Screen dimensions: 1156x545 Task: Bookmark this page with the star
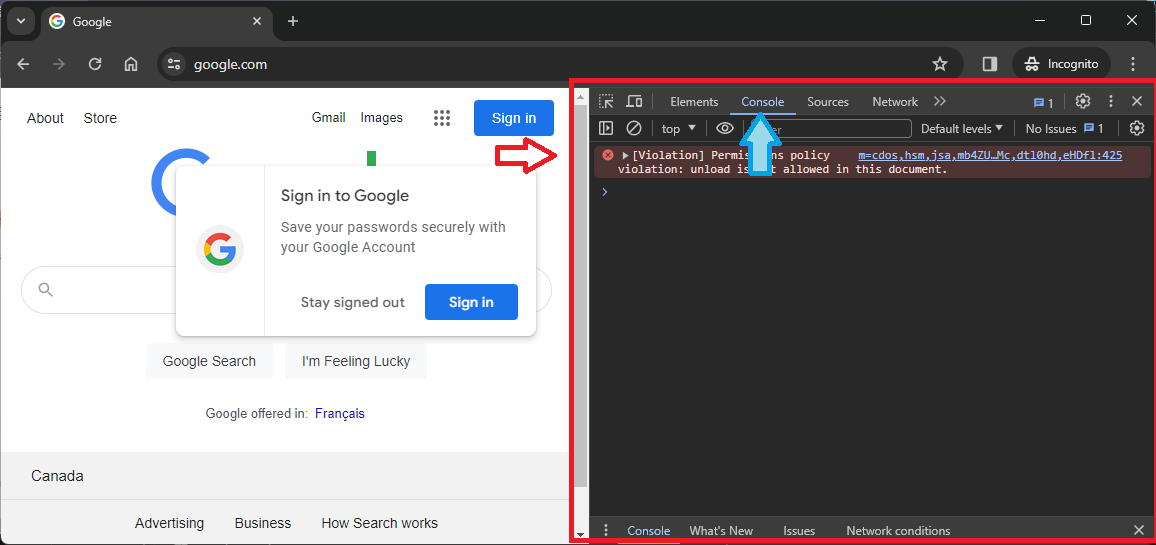(x=939, y=64)
